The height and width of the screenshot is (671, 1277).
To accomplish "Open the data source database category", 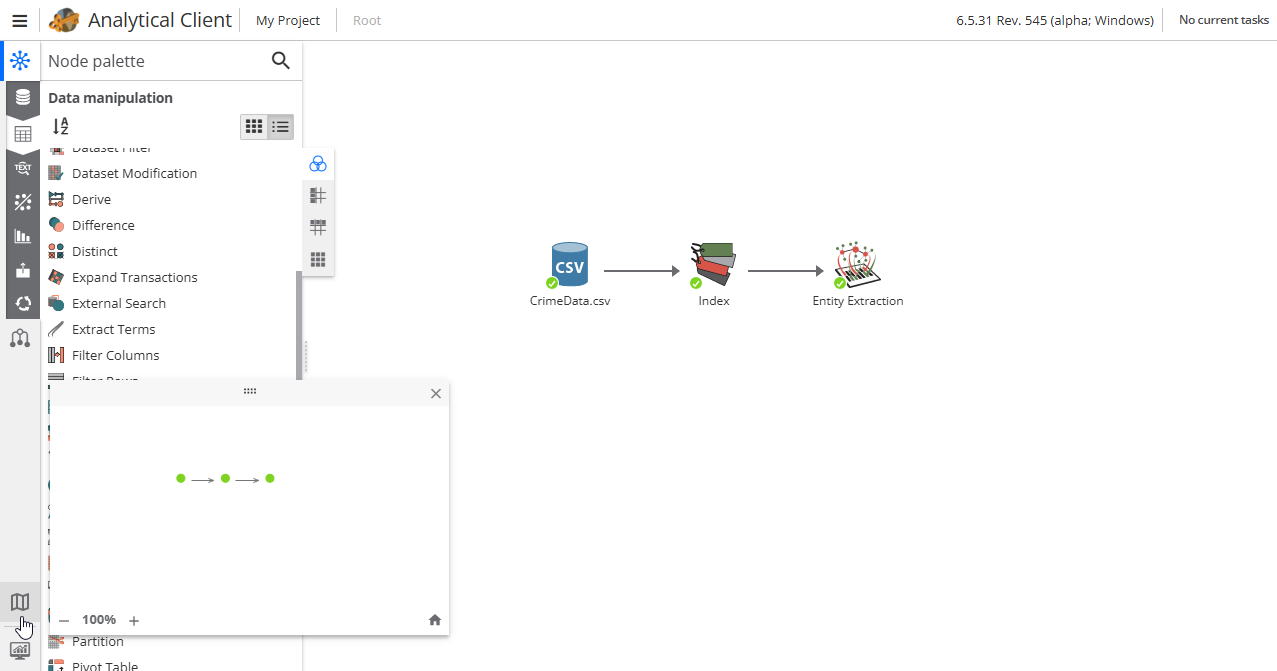I will click(22, 97).
